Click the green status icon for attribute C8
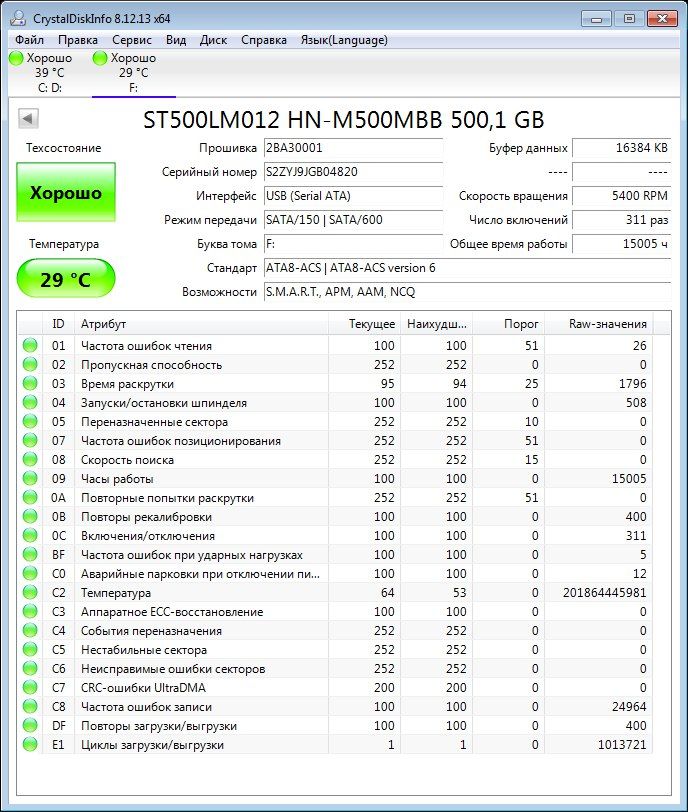 point(31,707)
